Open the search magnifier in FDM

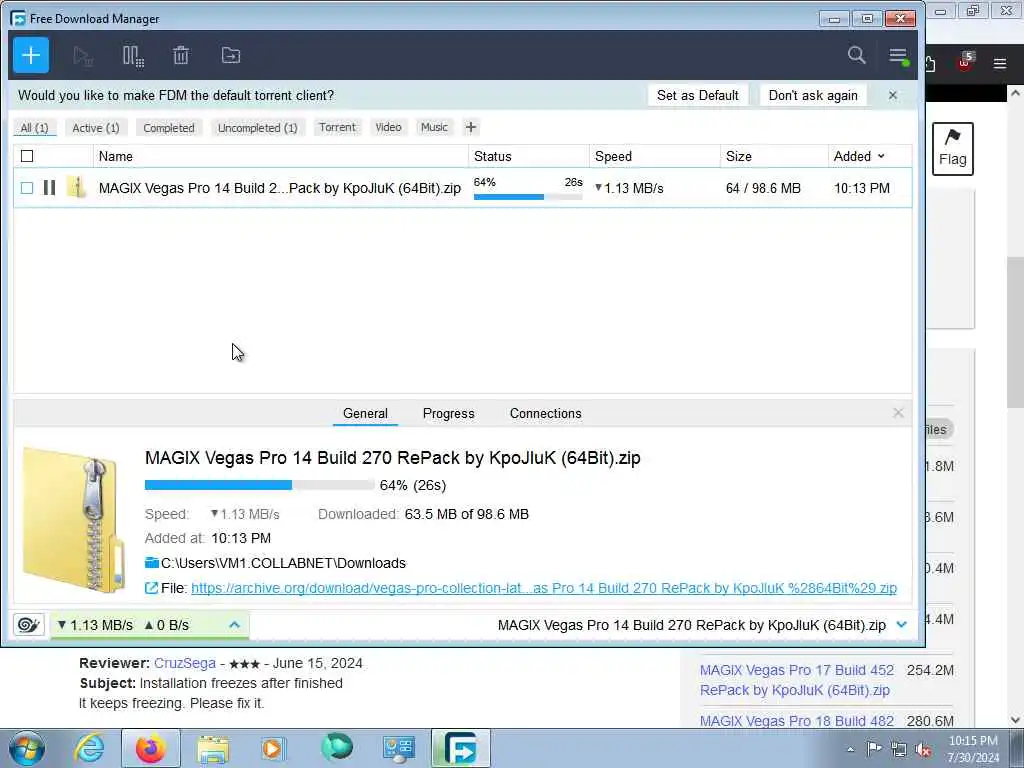click(856, 55)
